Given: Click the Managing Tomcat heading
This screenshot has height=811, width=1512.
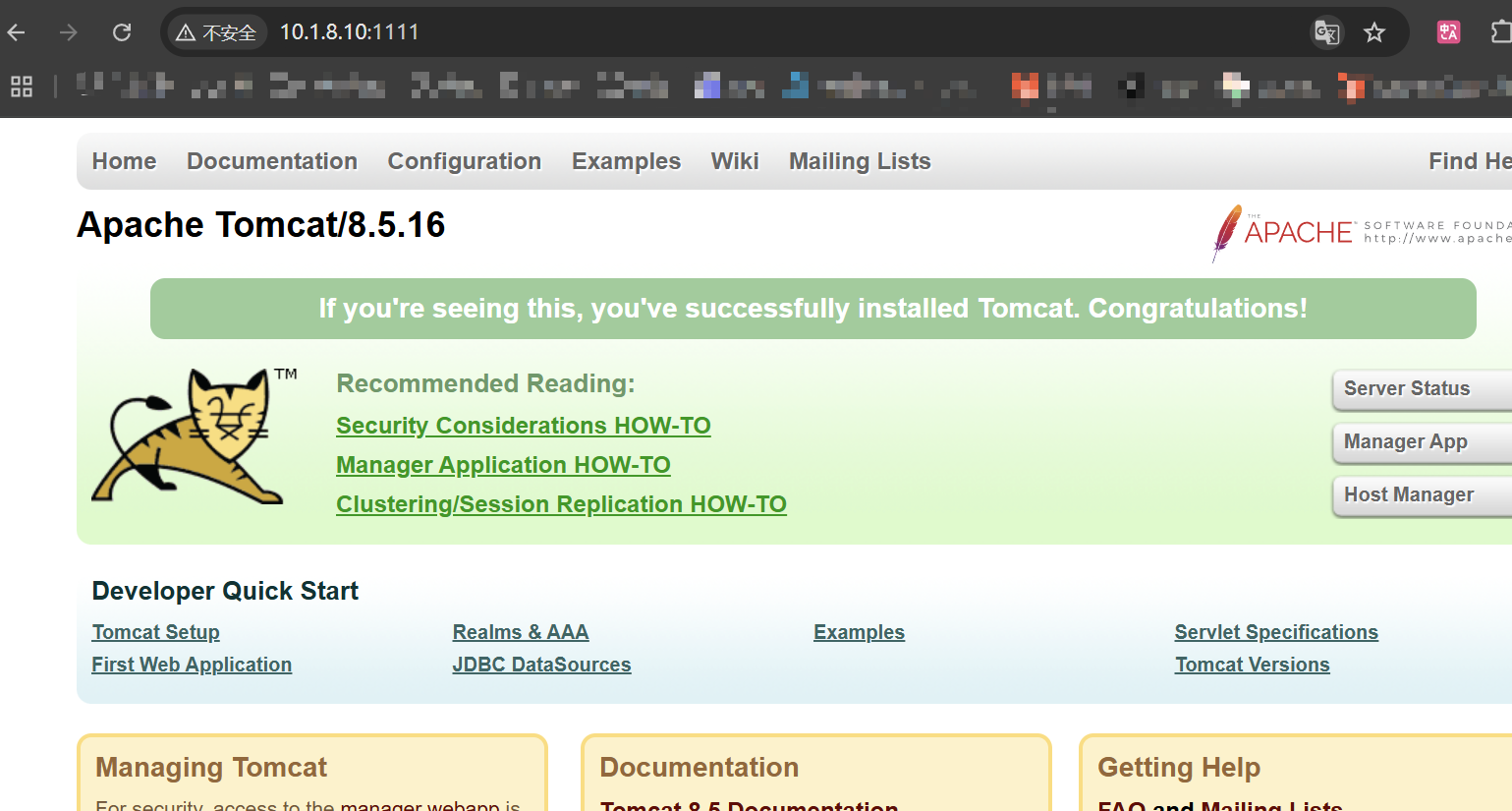Looking at the screenshot, I should point(211,767).
